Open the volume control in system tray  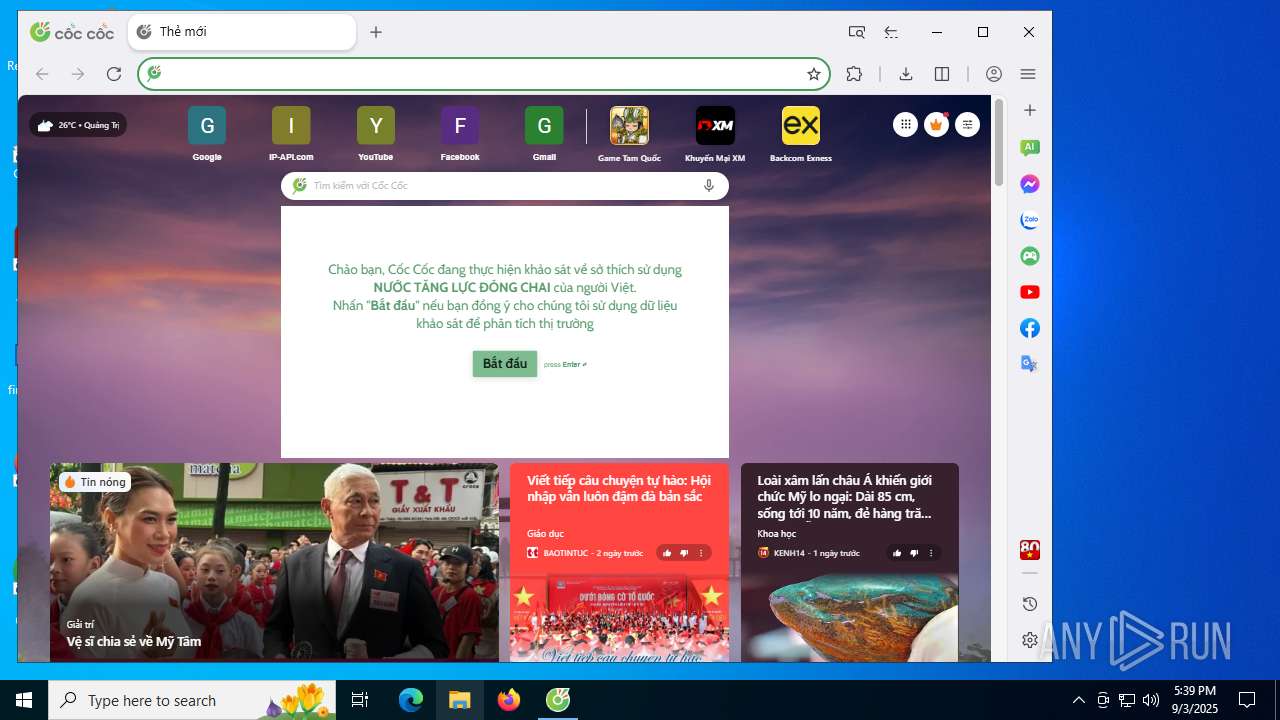click(1151, 700)
